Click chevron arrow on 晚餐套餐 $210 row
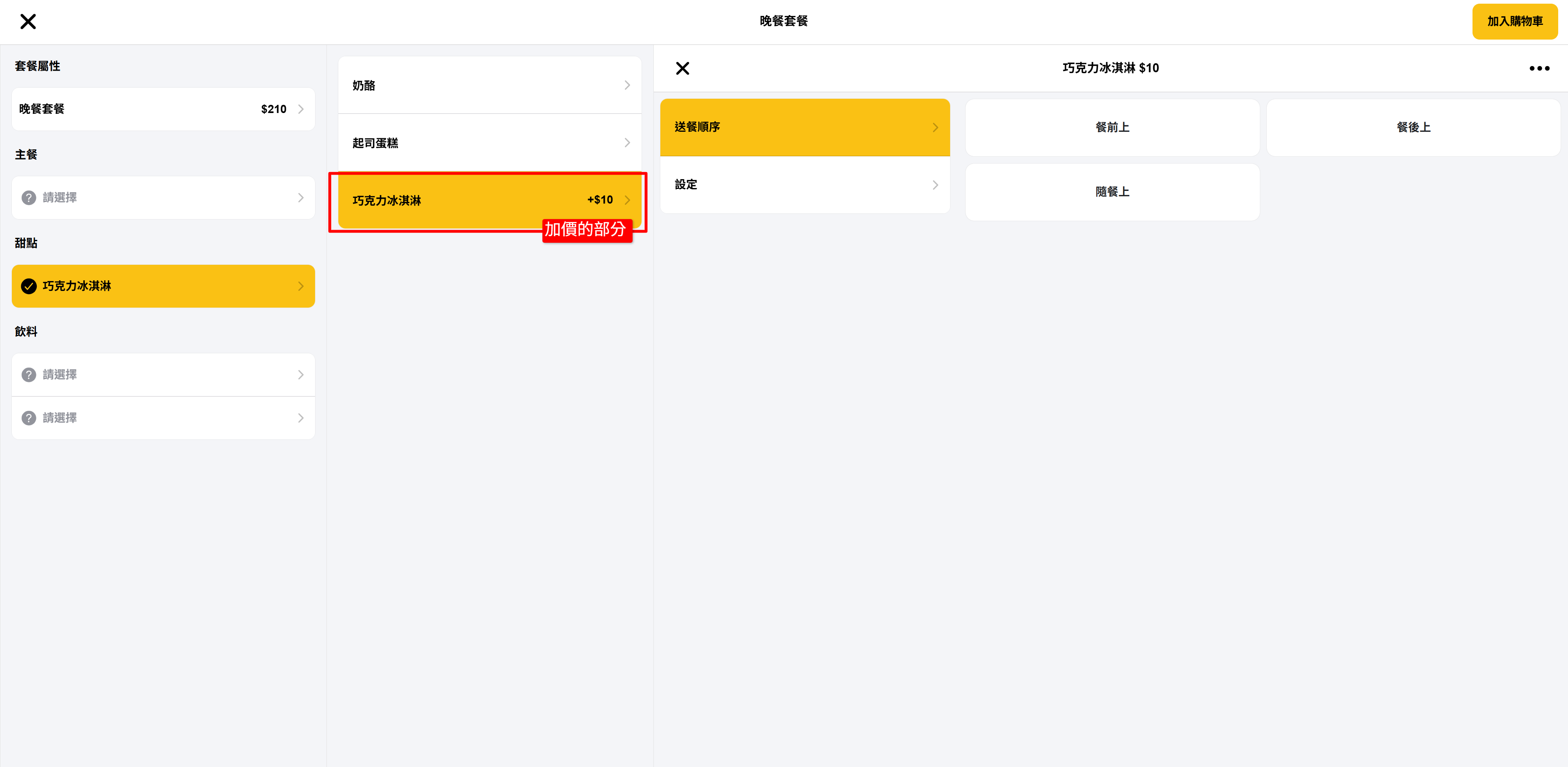The height and width of the screenshot is (767, 1568). [301, 109]
